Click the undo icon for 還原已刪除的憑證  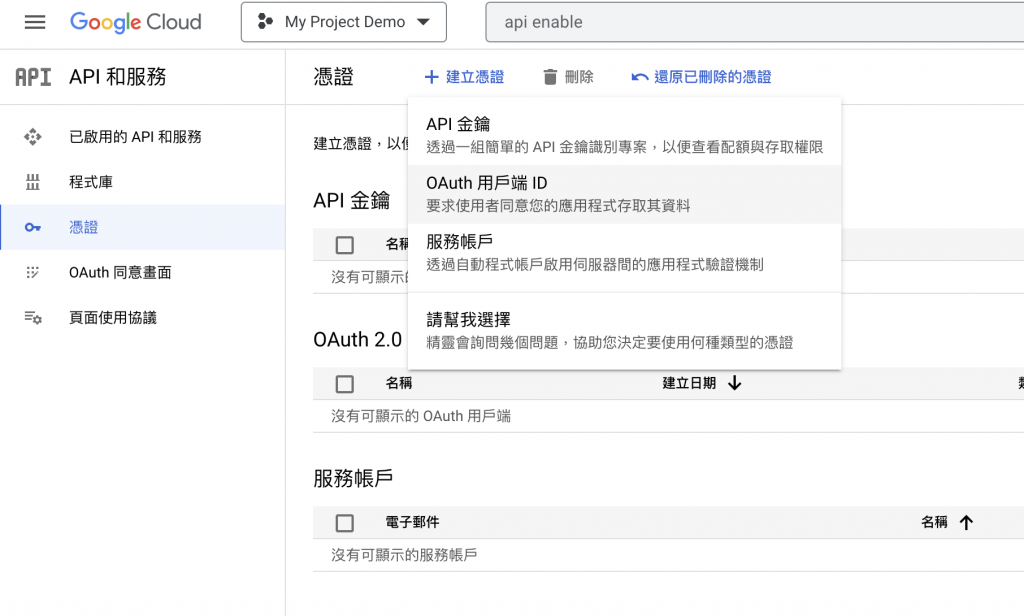640,77
